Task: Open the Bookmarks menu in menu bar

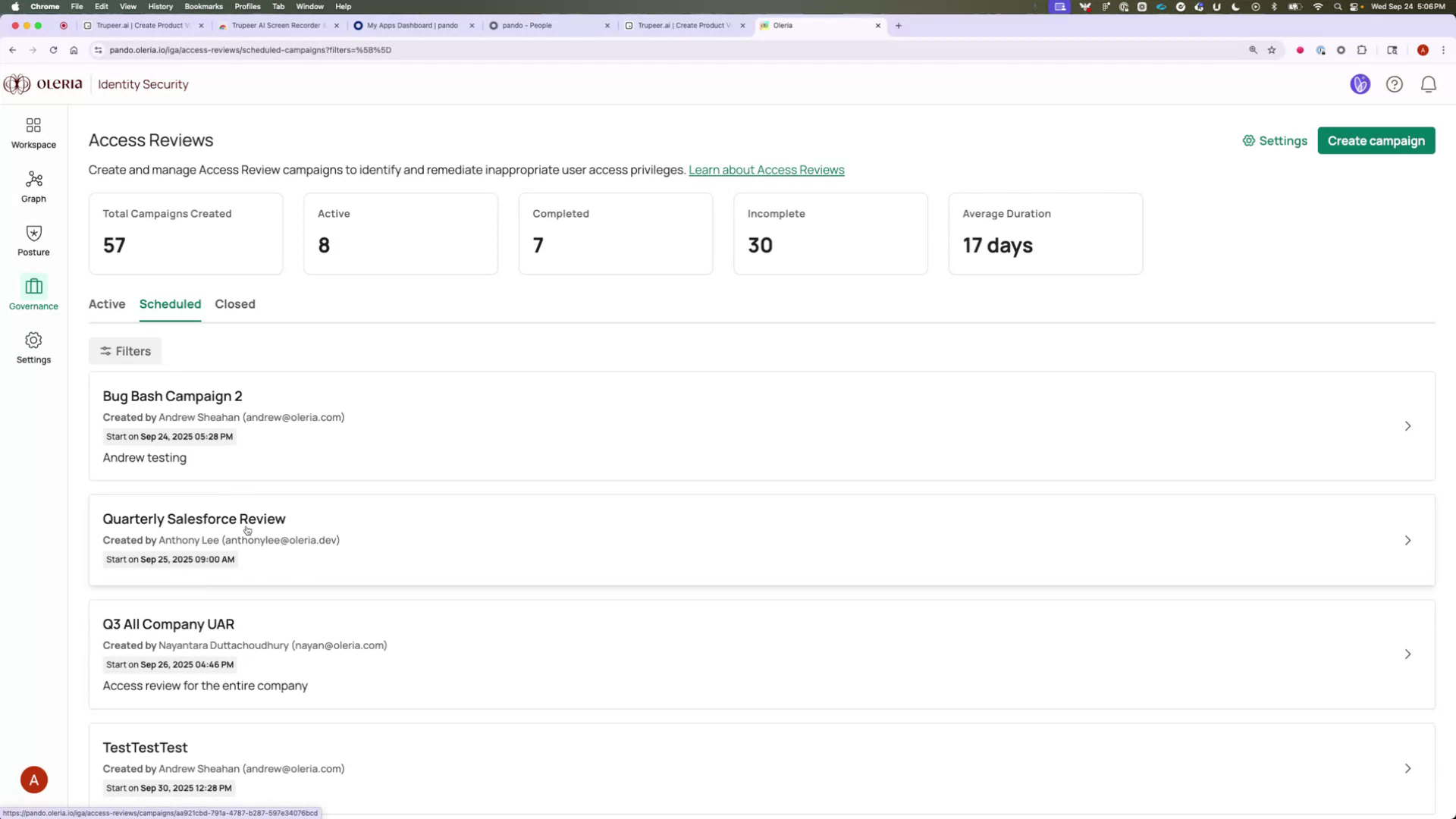Action: point(203,6)
